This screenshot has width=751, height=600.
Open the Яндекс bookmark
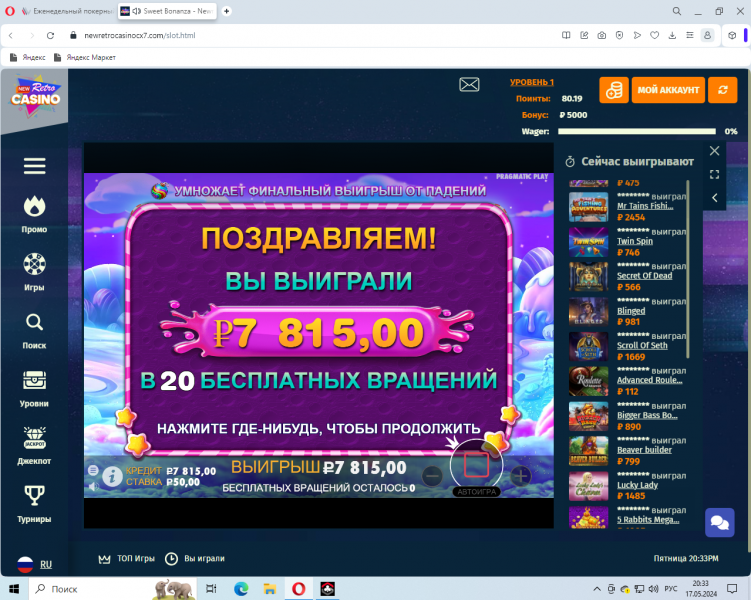click(28, 57)
